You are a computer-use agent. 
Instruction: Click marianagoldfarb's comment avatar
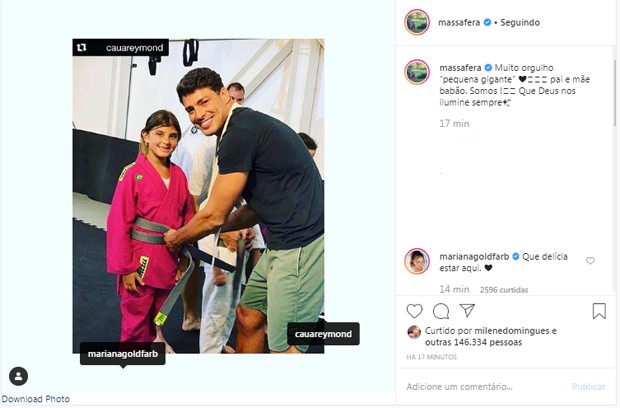click(x=418, y=261)
